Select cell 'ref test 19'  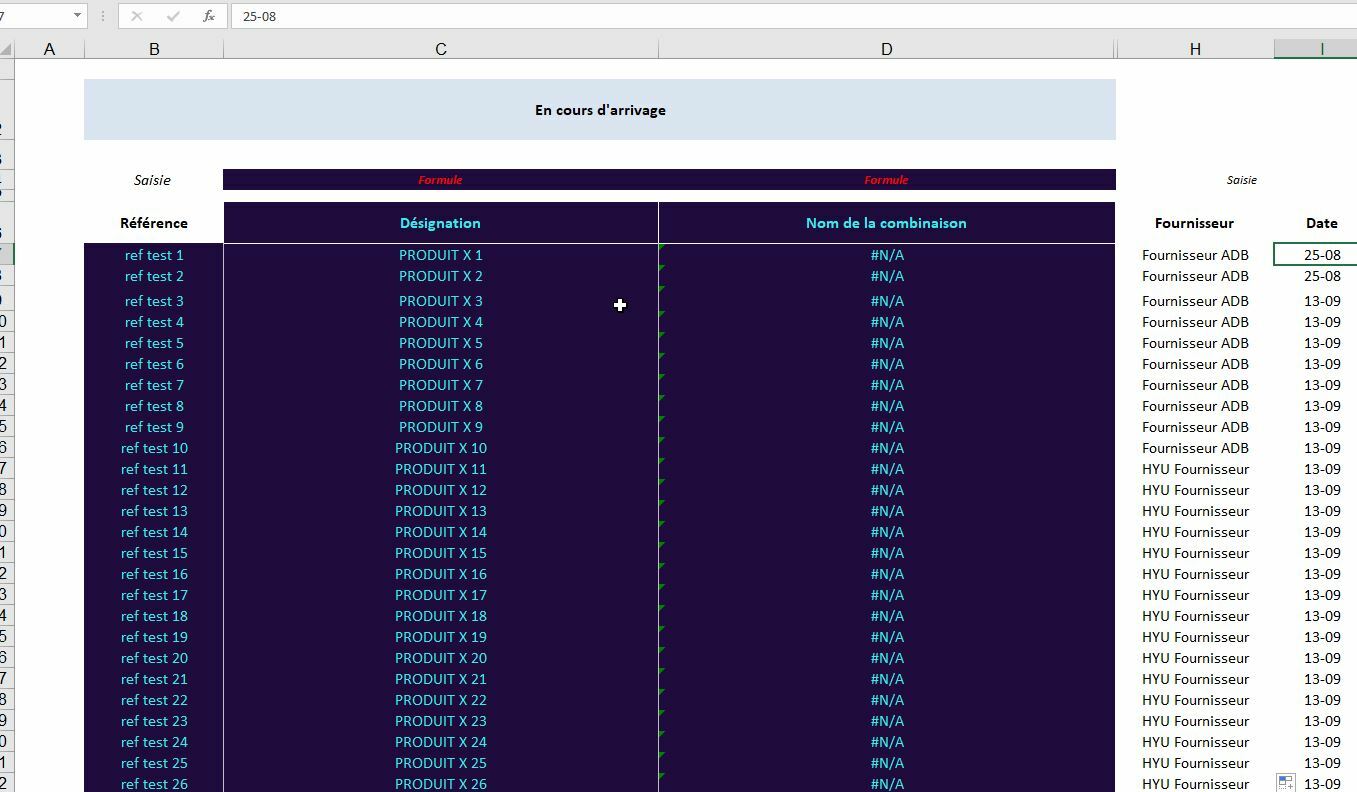click(154, 637)
